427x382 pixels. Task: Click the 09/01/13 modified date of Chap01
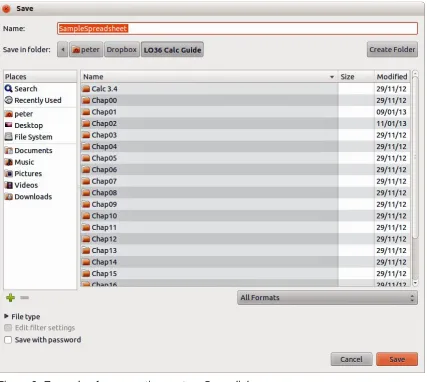tap(392, 112)
